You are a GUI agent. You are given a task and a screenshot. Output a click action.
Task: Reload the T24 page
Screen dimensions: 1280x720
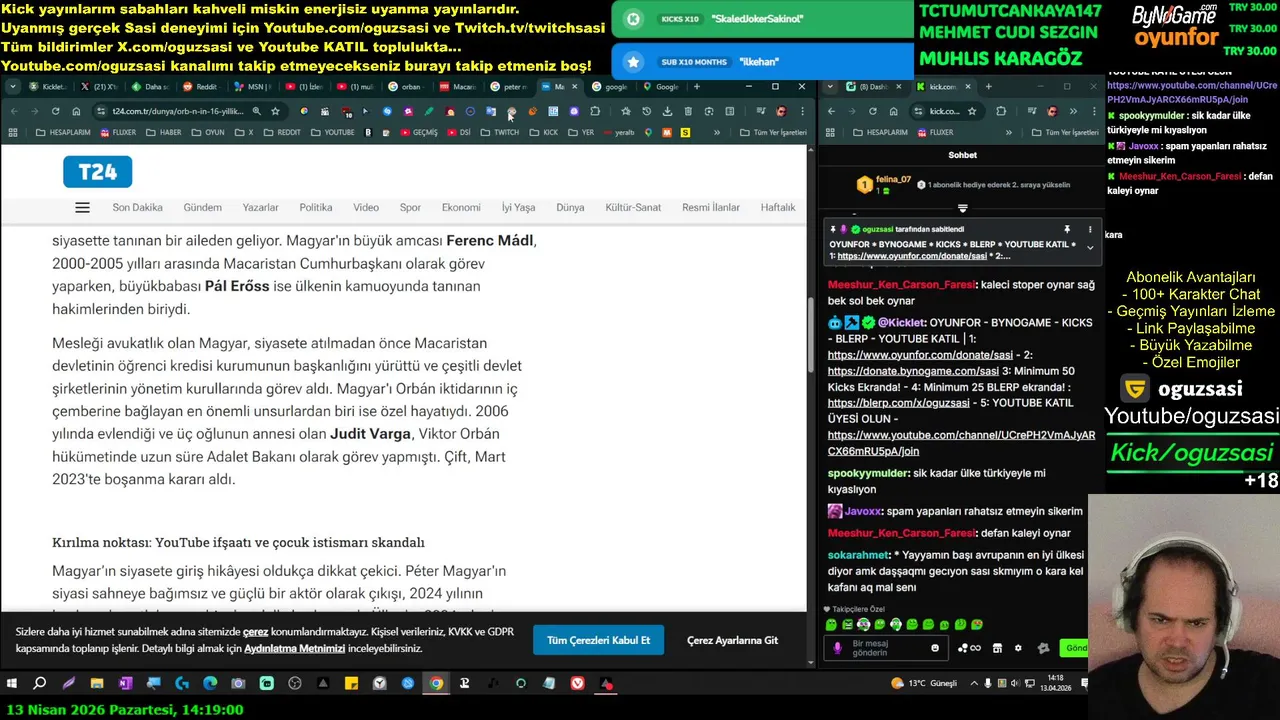coord(55,111)
